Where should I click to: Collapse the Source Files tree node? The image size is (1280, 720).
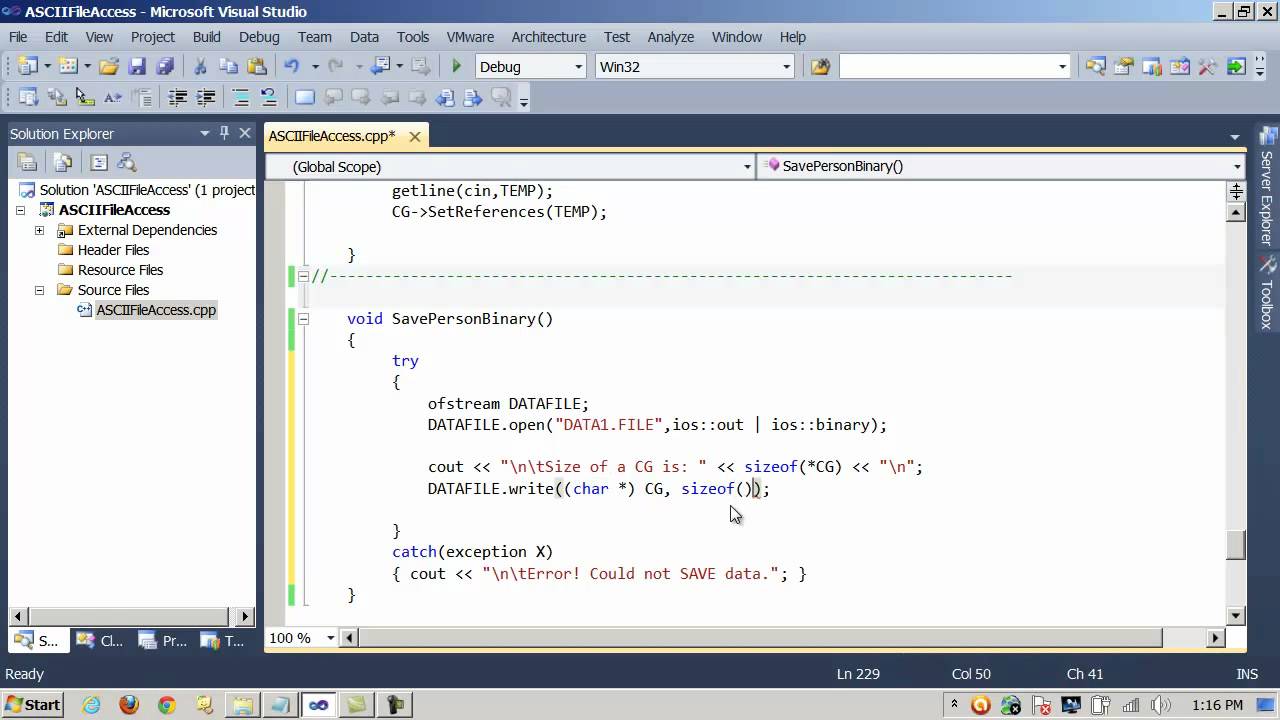tap(39, 290)
